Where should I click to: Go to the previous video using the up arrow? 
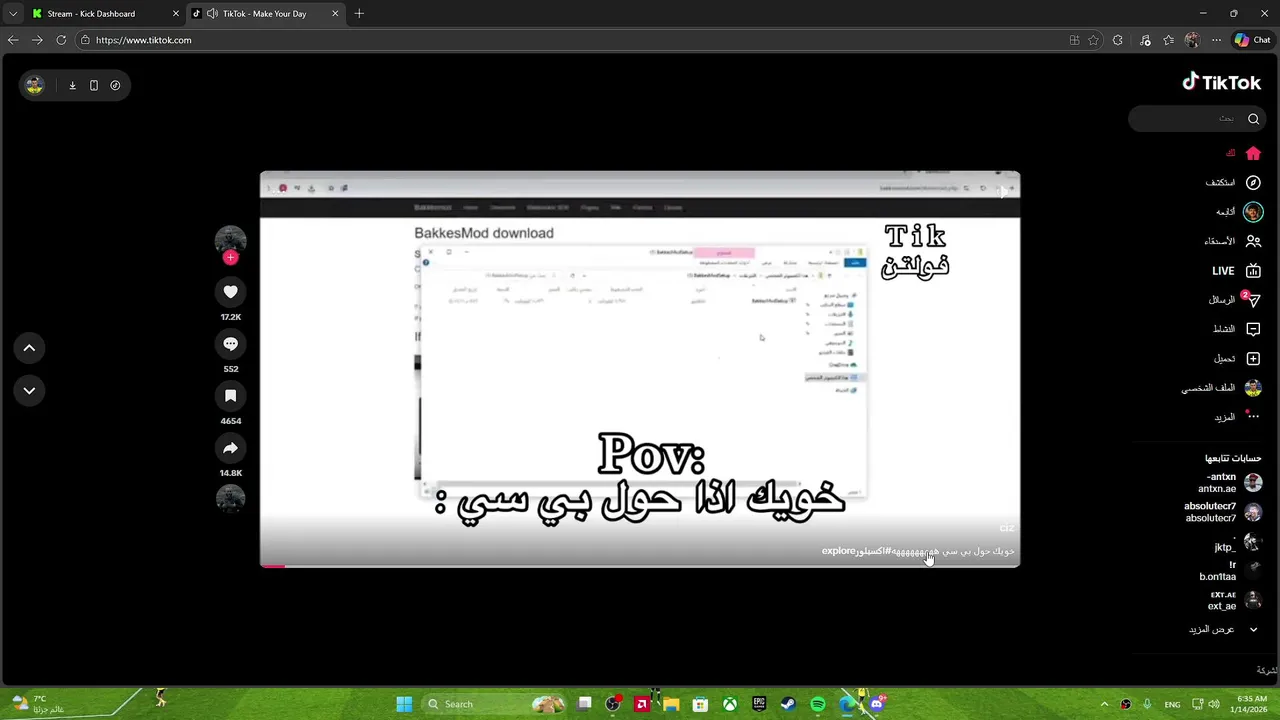tap(29, 348)
